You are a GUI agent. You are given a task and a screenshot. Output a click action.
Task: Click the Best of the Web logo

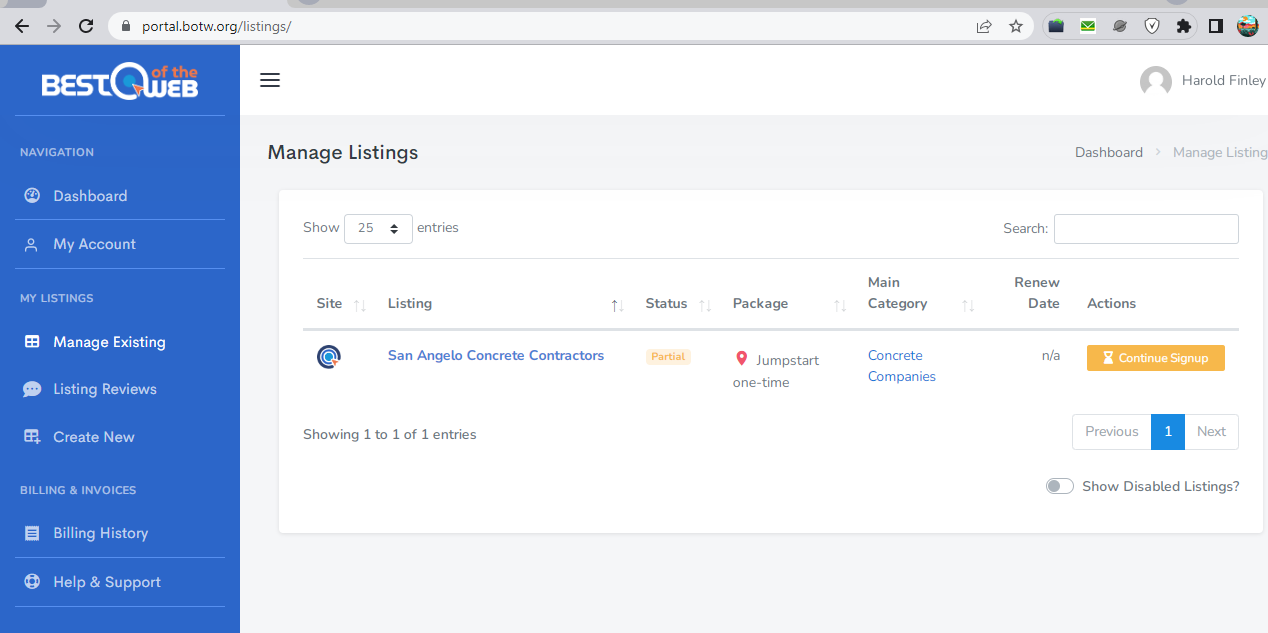click(120, 82)
